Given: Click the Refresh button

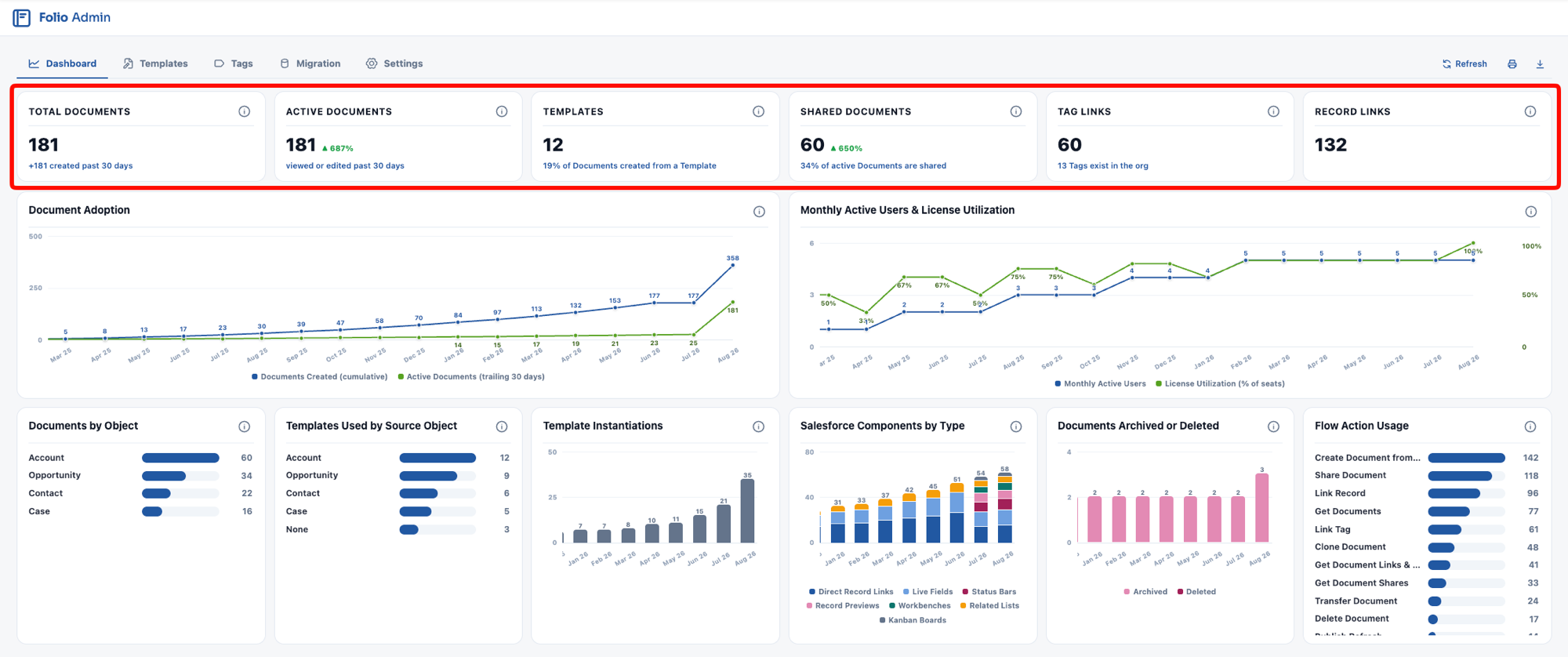Looking at the screenshot, I should tap(1465, 64).
